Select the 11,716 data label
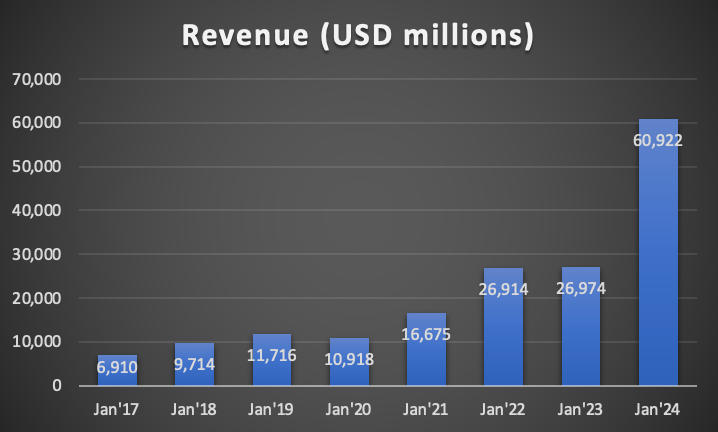The width and height of the screenshot is (718, 432). pyautogui.click(x=271, y=353)
